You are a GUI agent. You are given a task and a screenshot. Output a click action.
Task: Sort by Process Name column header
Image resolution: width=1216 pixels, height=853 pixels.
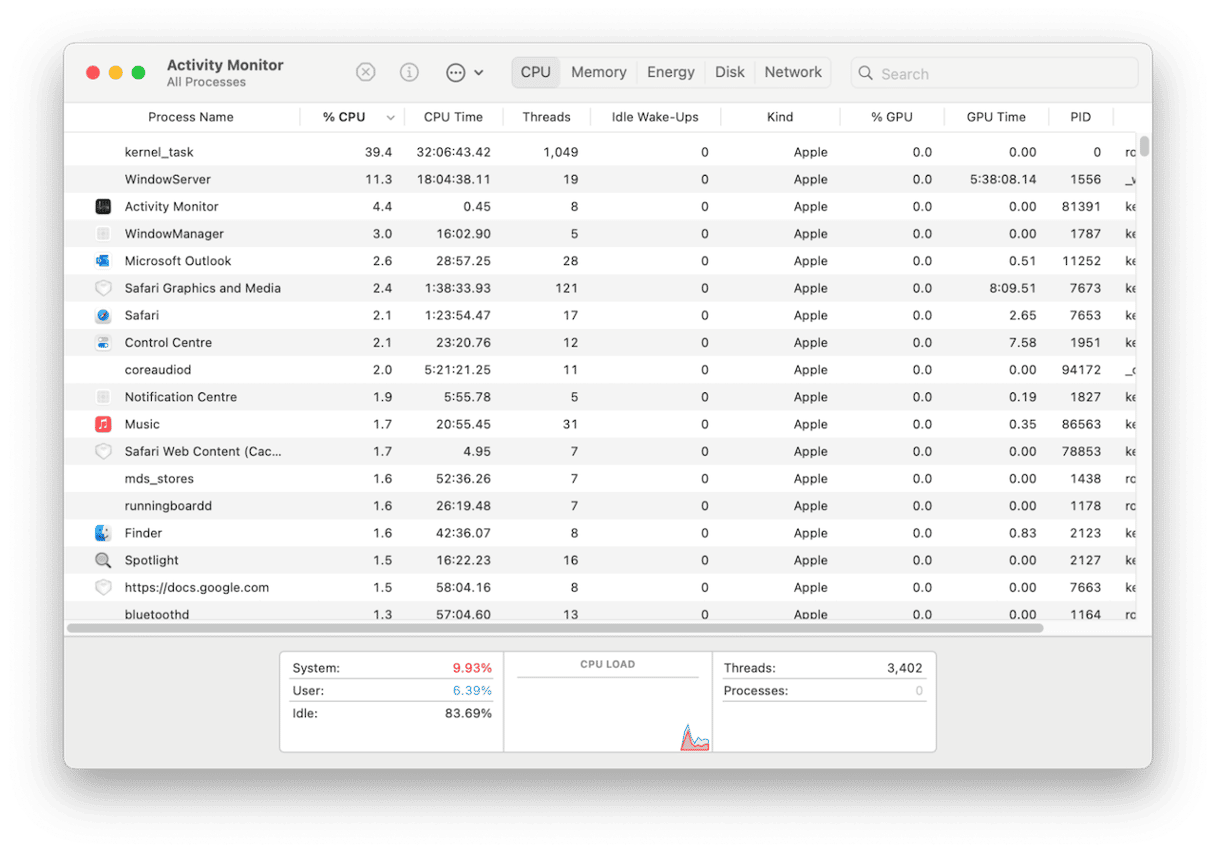(190, 117)
